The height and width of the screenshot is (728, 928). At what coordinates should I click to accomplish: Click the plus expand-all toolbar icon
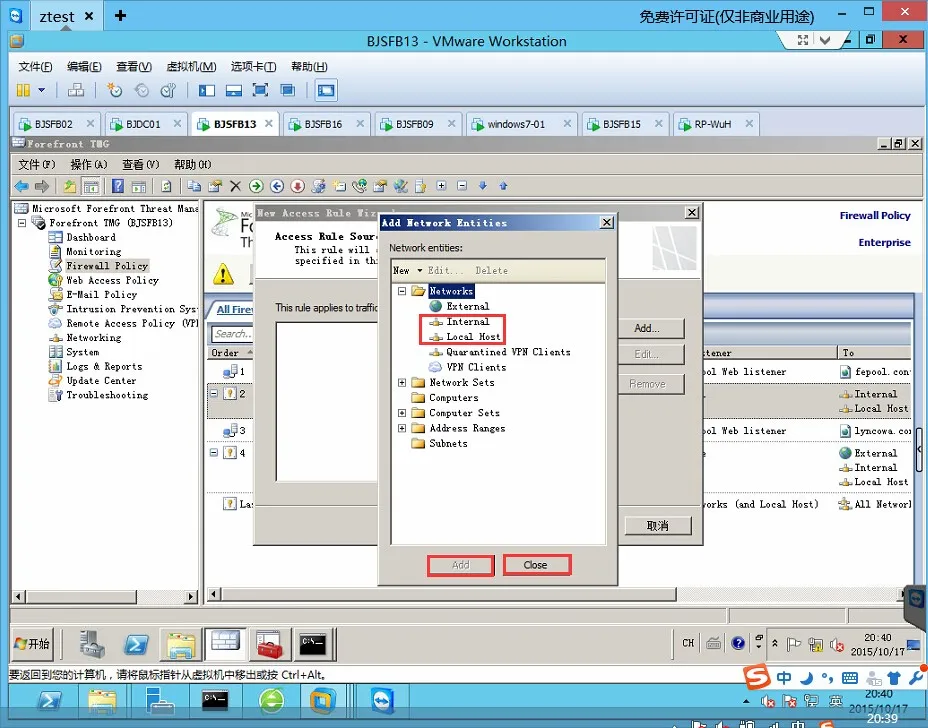pyautogui.click(x=441, y=186)
